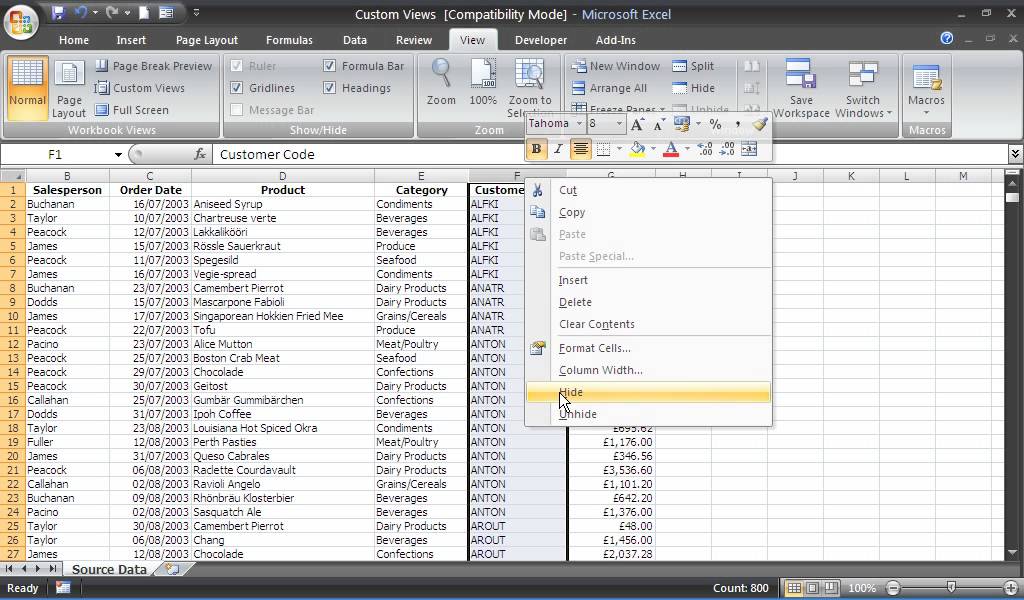Set zoom to 100% from ribbon

483,83
